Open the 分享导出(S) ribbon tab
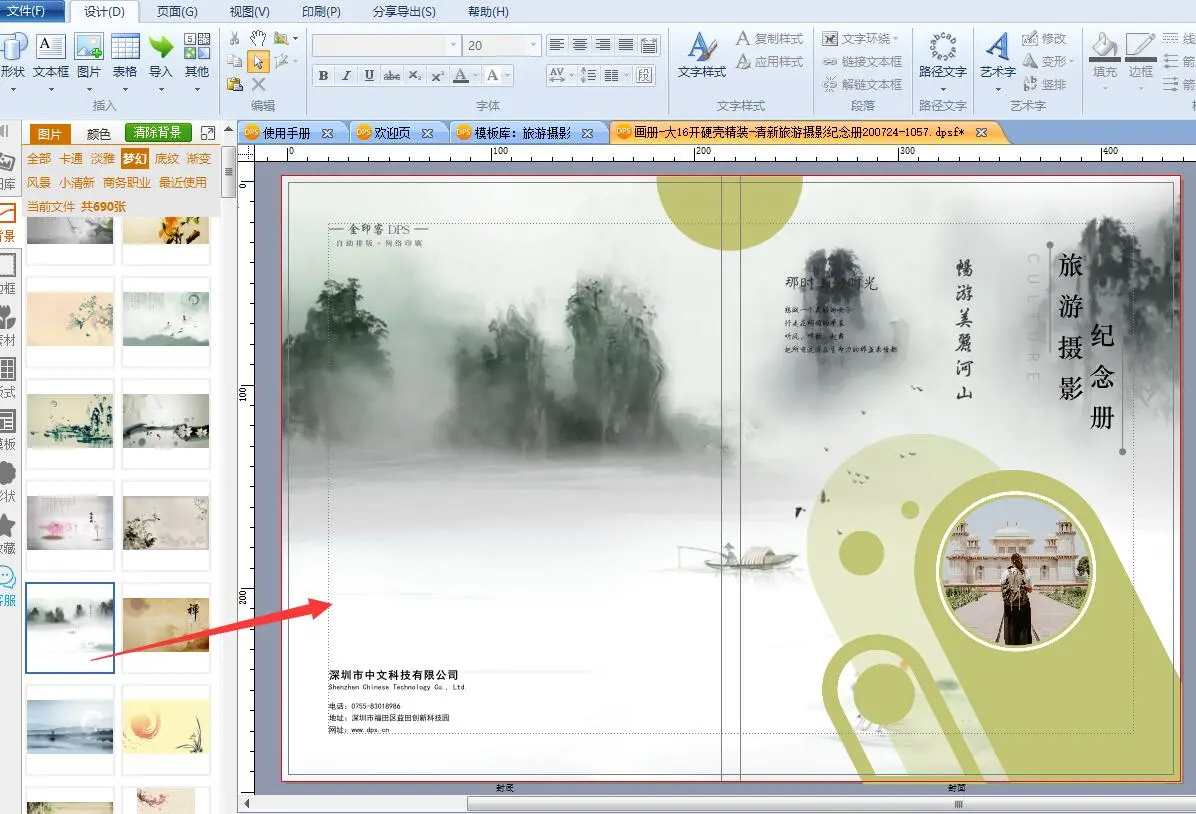 [404, 11]
